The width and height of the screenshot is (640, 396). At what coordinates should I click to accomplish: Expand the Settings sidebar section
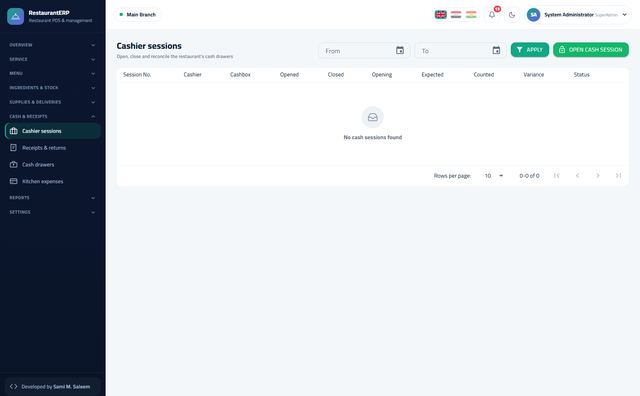tap(52, 212)
